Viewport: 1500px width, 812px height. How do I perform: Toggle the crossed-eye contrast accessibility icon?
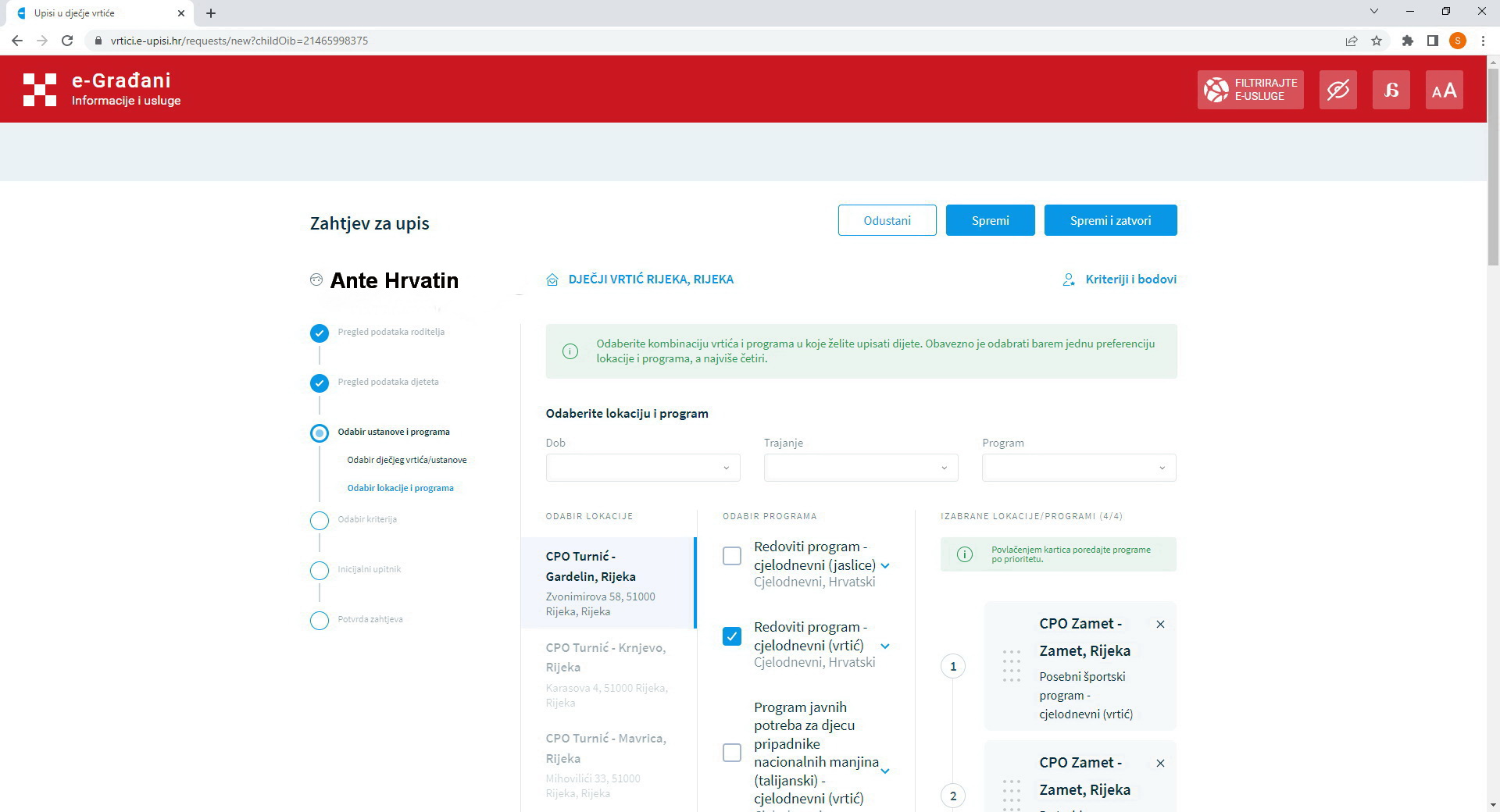point(1337,90)
